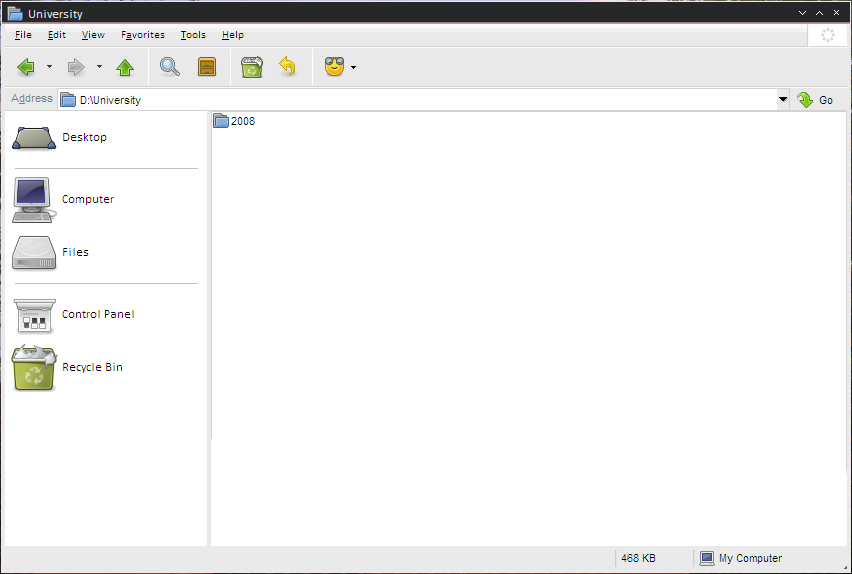Expand the address bar dropdown
The height and width of the screenshot is (574, 852).
783,99
